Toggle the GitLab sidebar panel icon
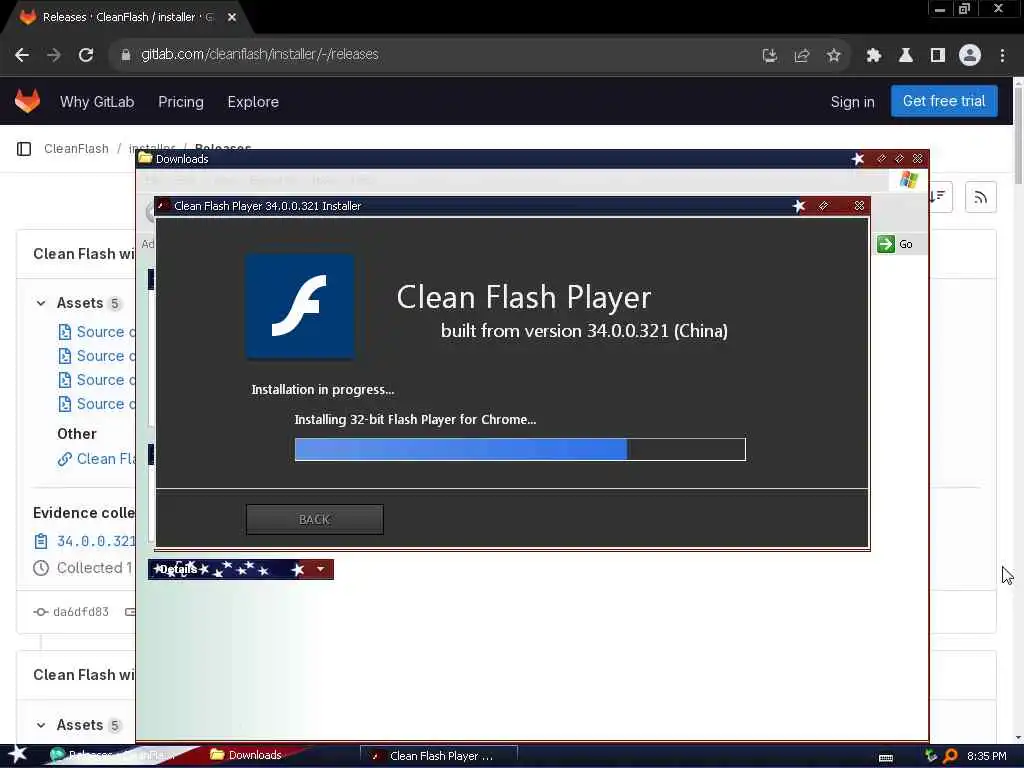1024x768 pixels. (24, 149)
